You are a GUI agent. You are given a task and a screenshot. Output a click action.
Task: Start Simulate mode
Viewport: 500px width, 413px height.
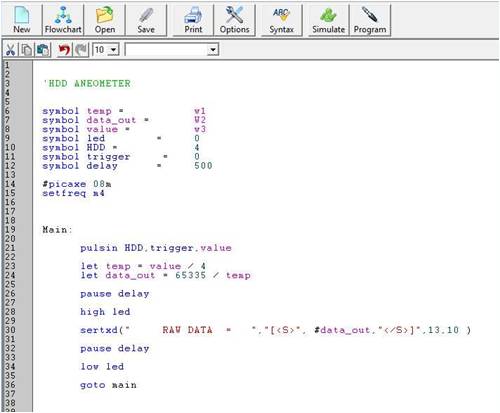pyautogui.click(x=328, y=19)
